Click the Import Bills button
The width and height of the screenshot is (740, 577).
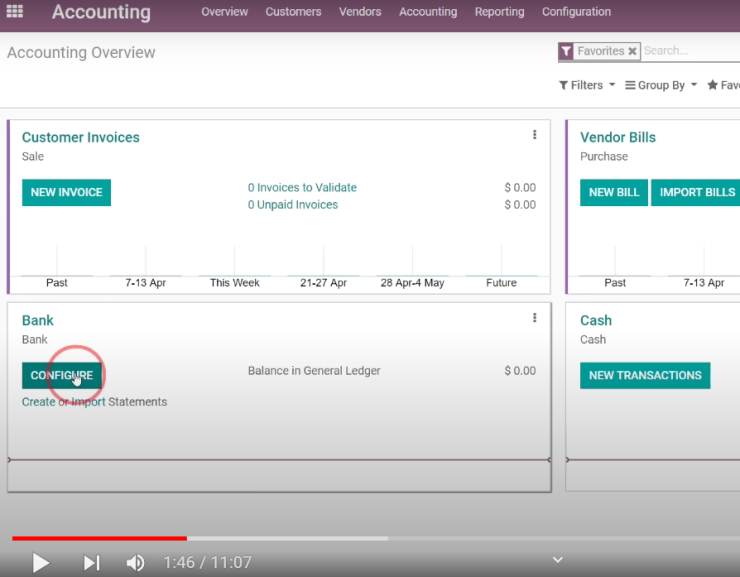tap(697, 192)
